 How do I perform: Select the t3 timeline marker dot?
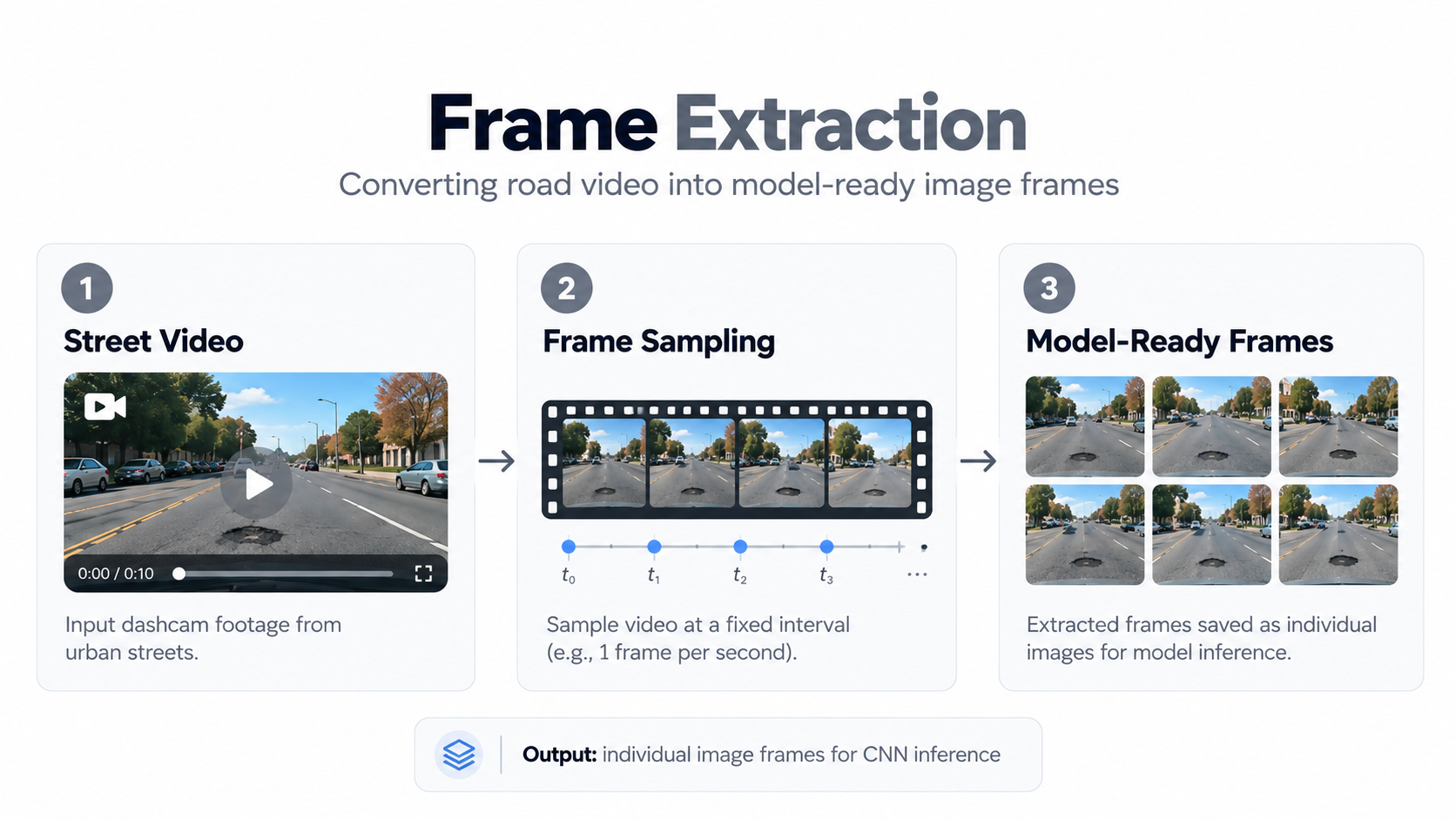click(x=826, y=547)
